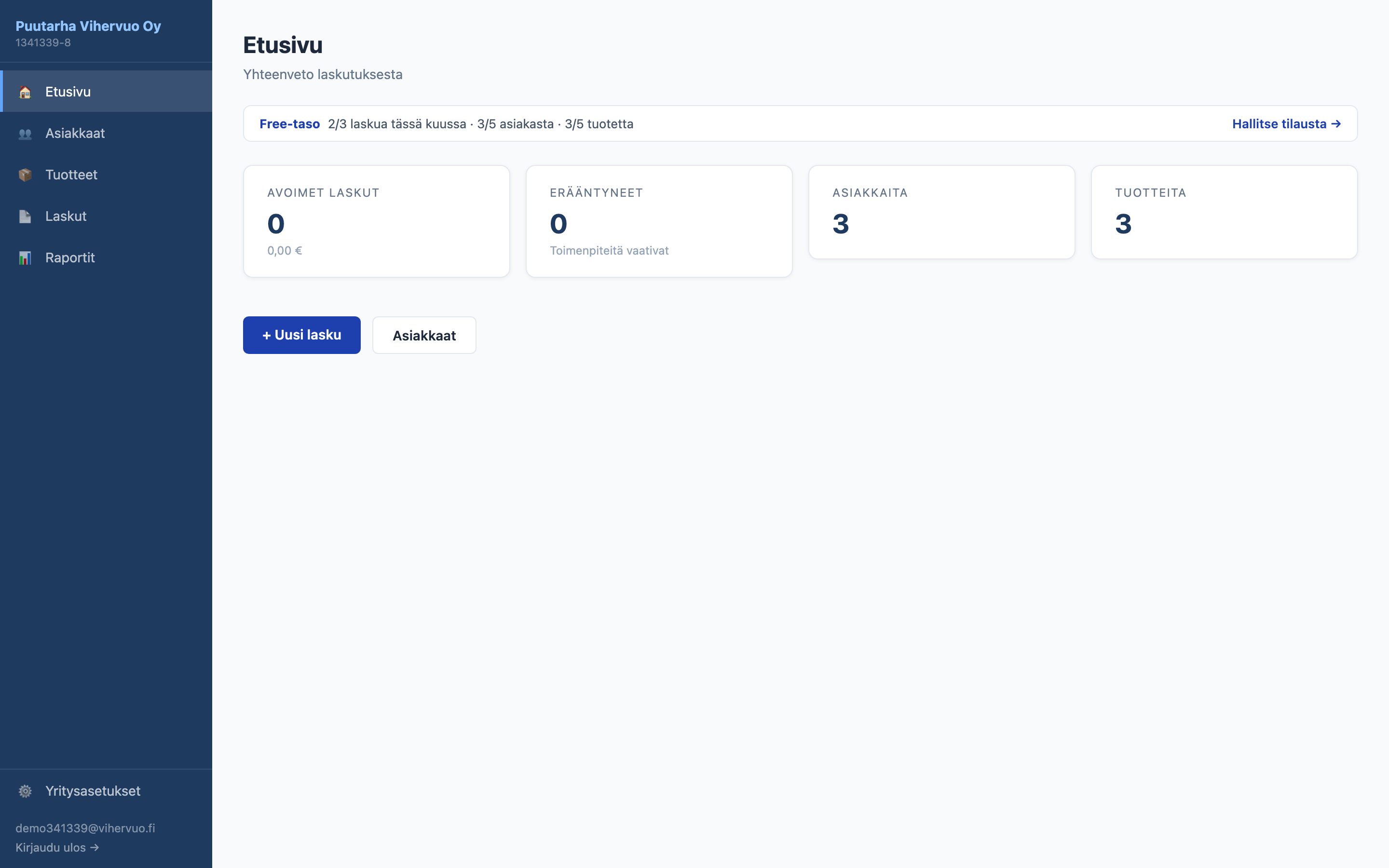
Task: Click the bar chart icon for Raportit
Action: [x=25, y=258]
